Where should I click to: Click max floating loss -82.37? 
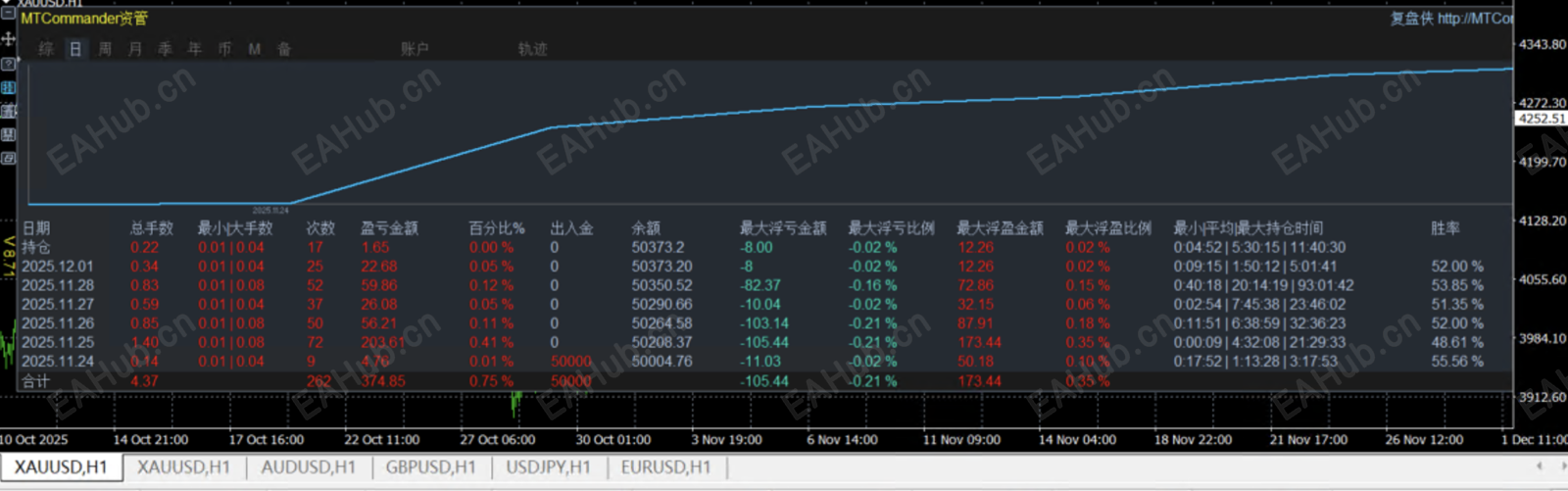tap(760, 285)
